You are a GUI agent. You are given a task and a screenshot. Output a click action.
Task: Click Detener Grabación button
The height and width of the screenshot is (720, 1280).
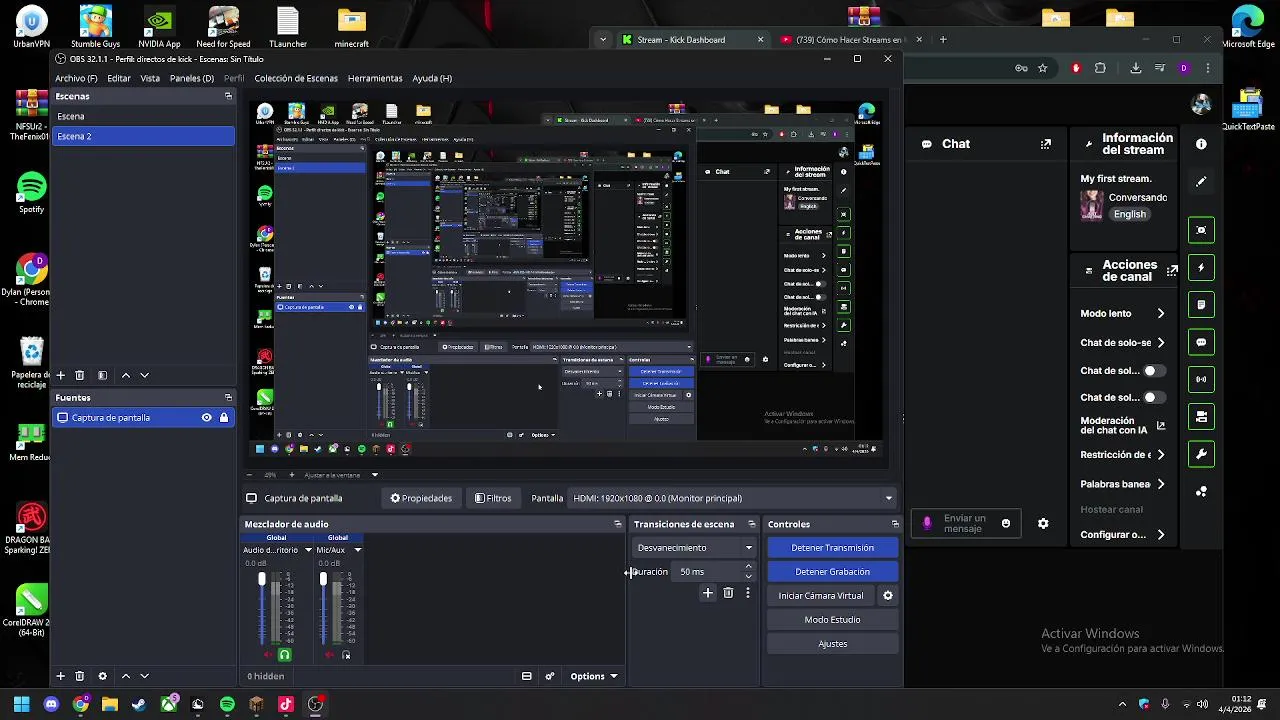(x=832, y=572)
